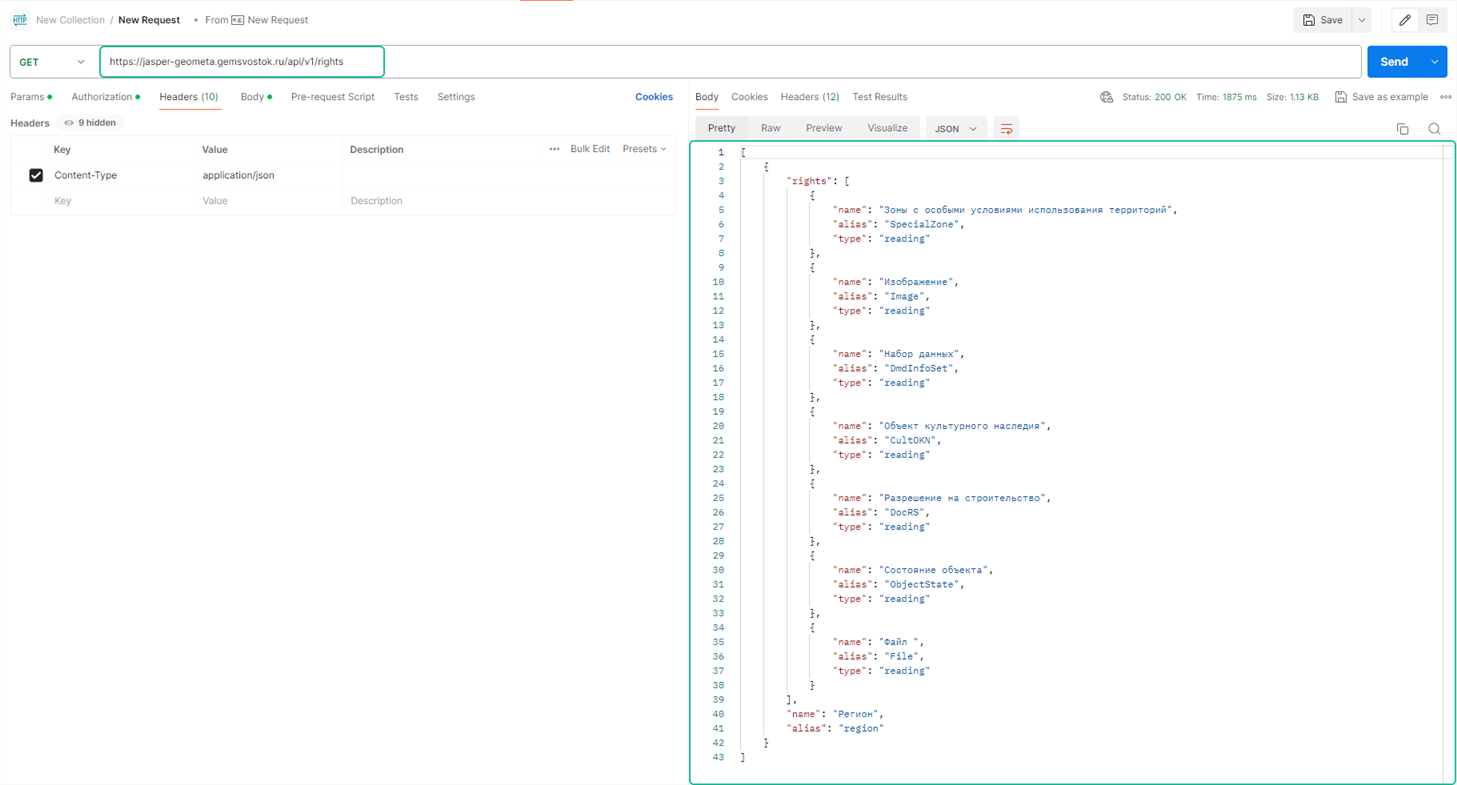Click Bulk Edit

[590, 149]
